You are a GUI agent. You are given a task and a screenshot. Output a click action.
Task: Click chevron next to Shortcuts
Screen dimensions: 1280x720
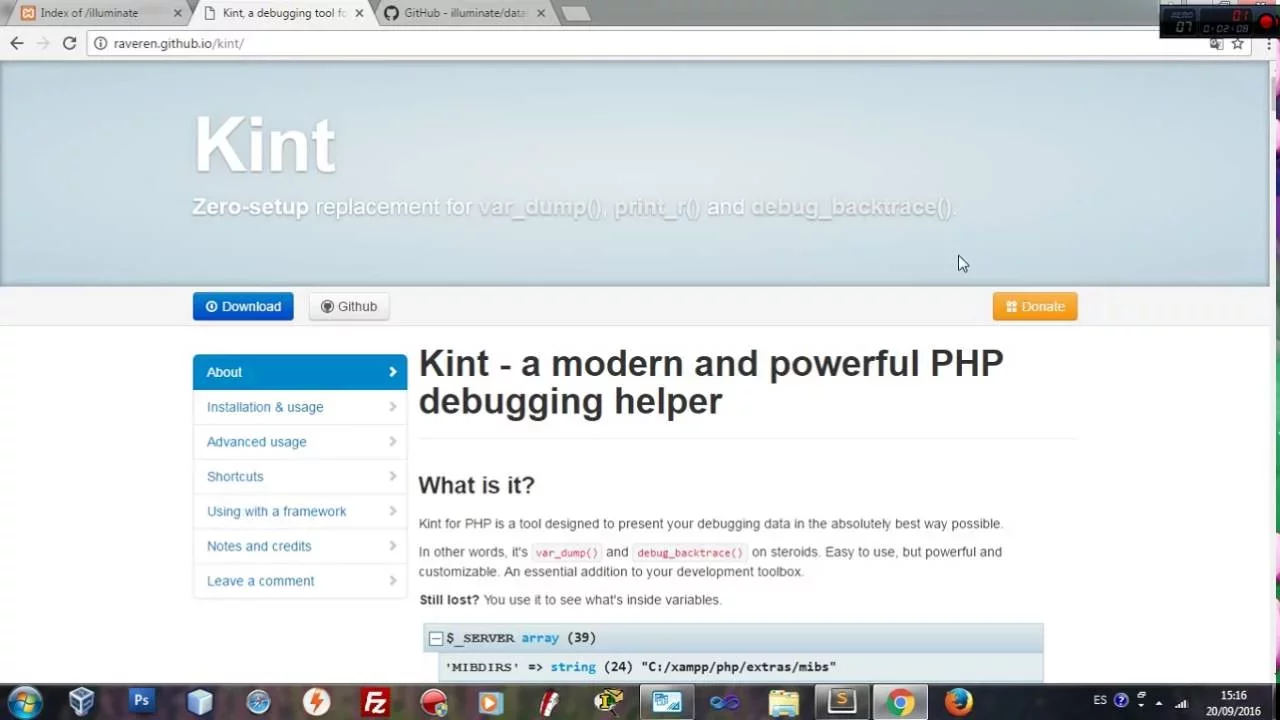[392, 476]
